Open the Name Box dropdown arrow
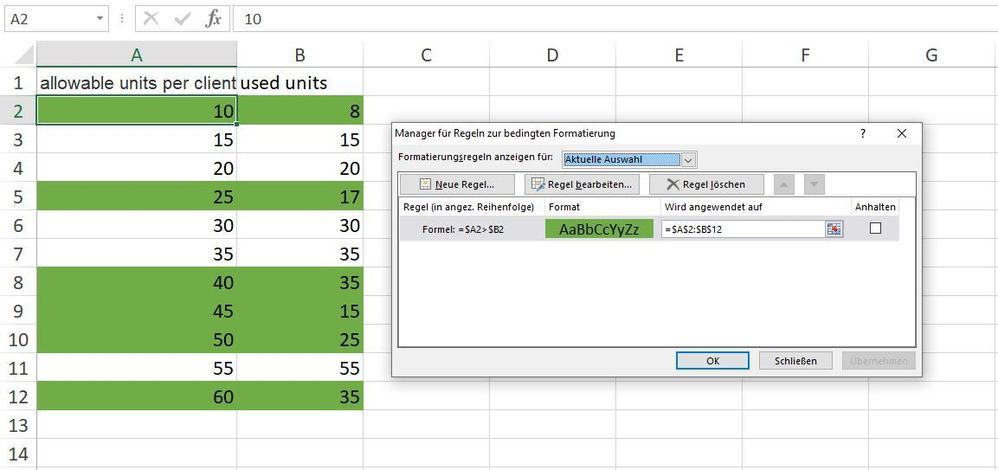Image resolution: width=998 pixels, height=470 pixels. point(100,18)
